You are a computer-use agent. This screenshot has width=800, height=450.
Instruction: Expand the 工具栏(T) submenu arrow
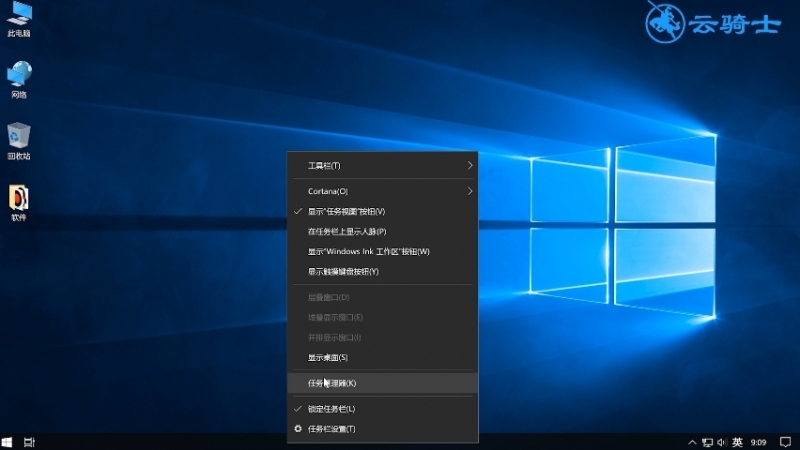click(469, 165)
